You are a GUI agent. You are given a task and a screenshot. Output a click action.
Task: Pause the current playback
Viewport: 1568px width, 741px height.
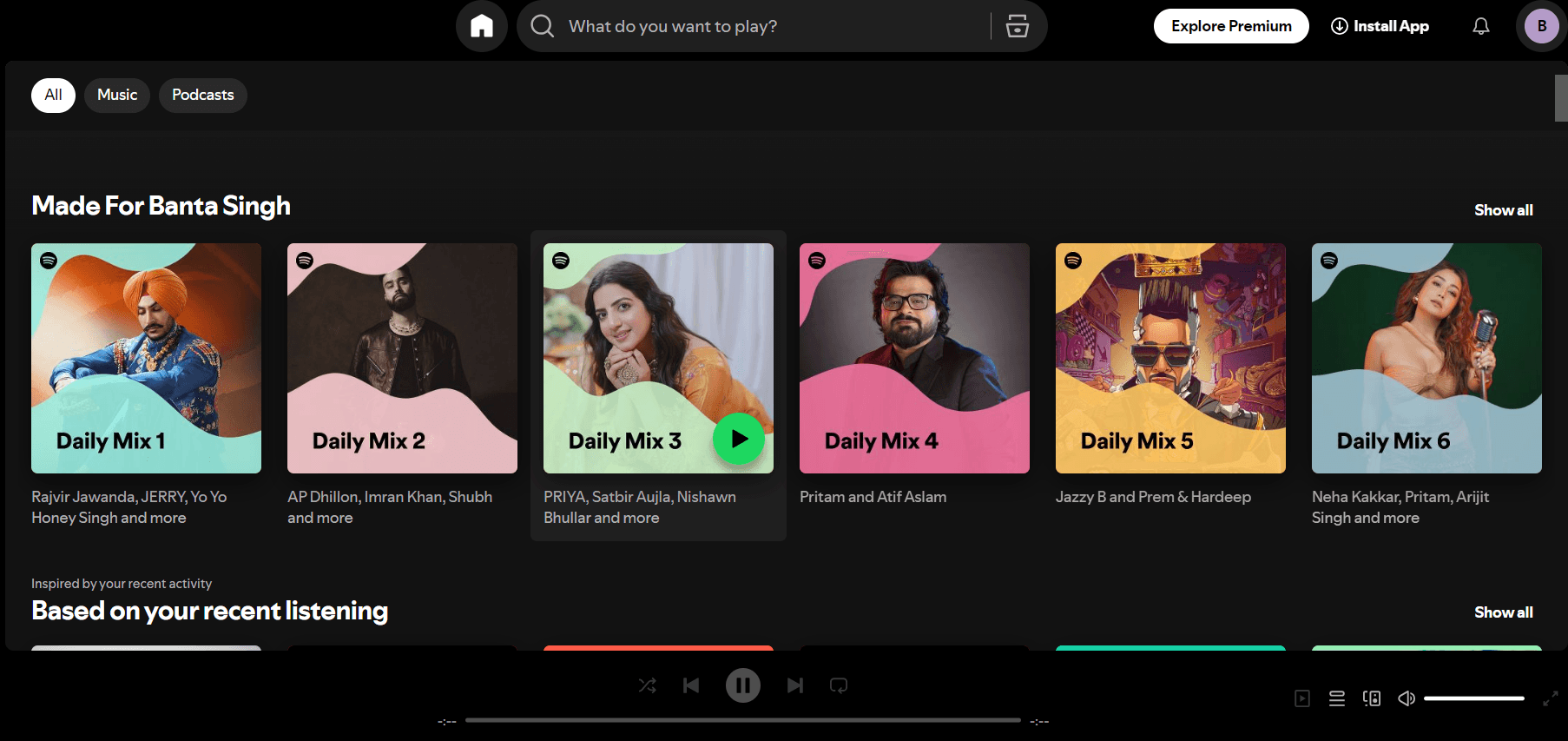click(x=743, y=685)
